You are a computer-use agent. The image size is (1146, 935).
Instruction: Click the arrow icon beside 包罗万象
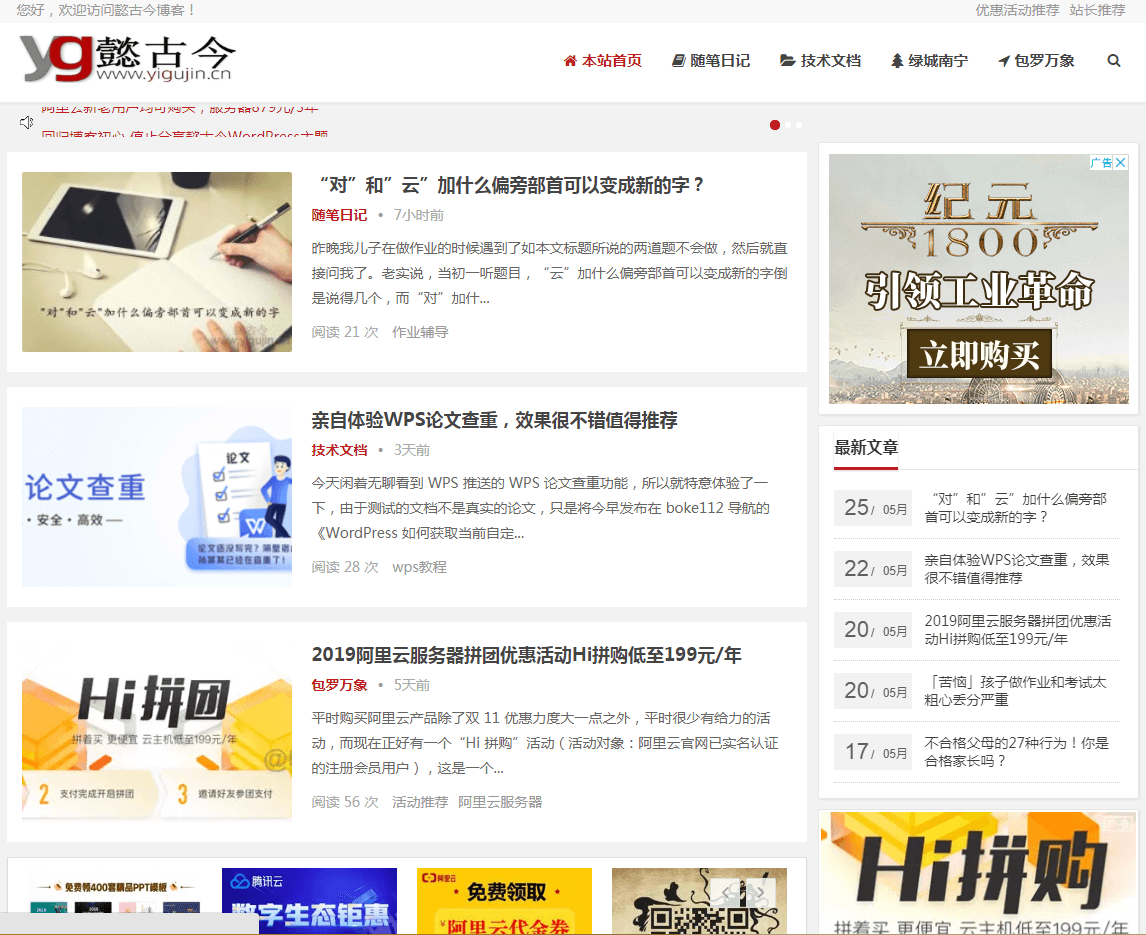pyautogui.click(x=1004, y=61)
